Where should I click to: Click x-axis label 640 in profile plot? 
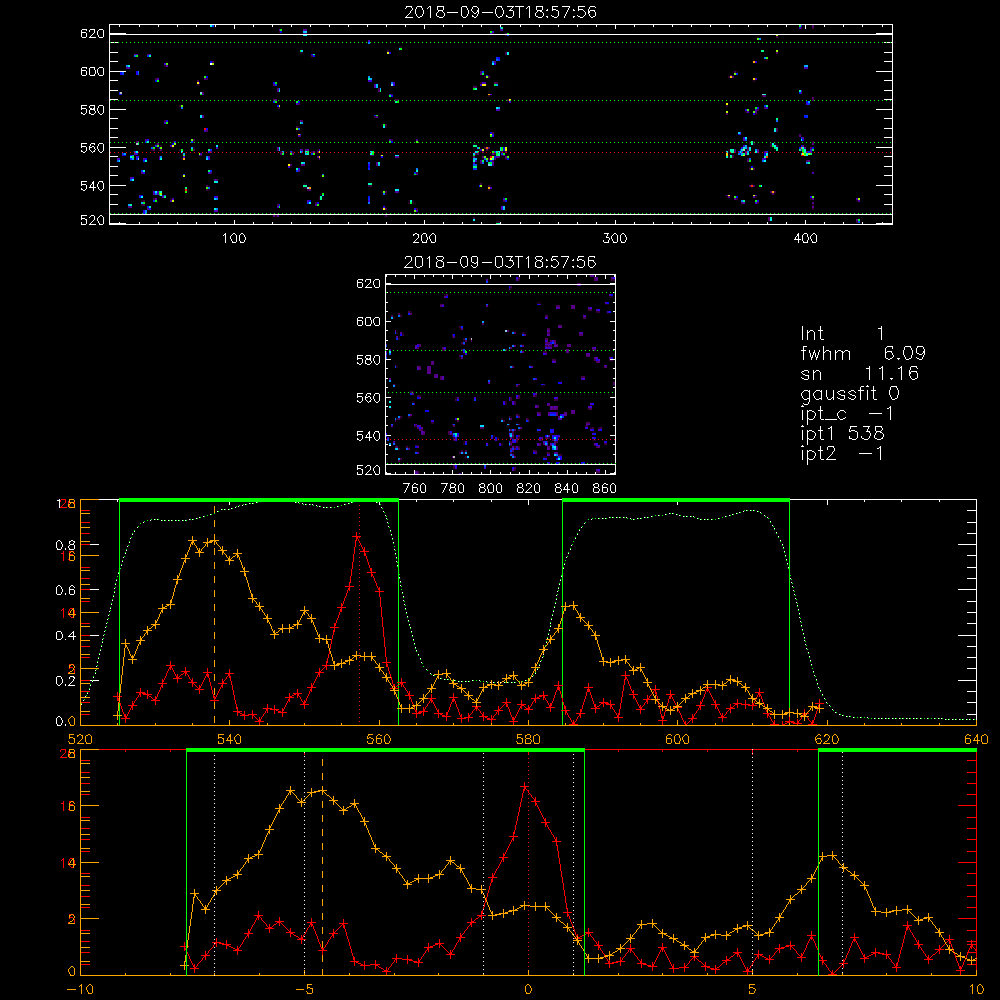tap(976, 739)
